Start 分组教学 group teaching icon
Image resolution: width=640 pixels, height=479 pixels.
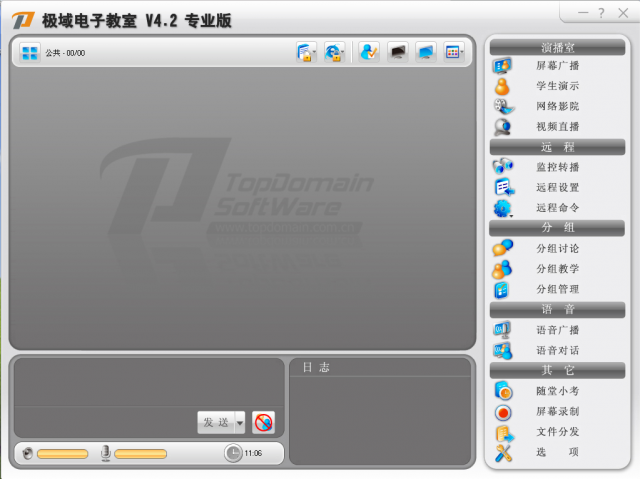pyautogui.click(x=502, y=269)
